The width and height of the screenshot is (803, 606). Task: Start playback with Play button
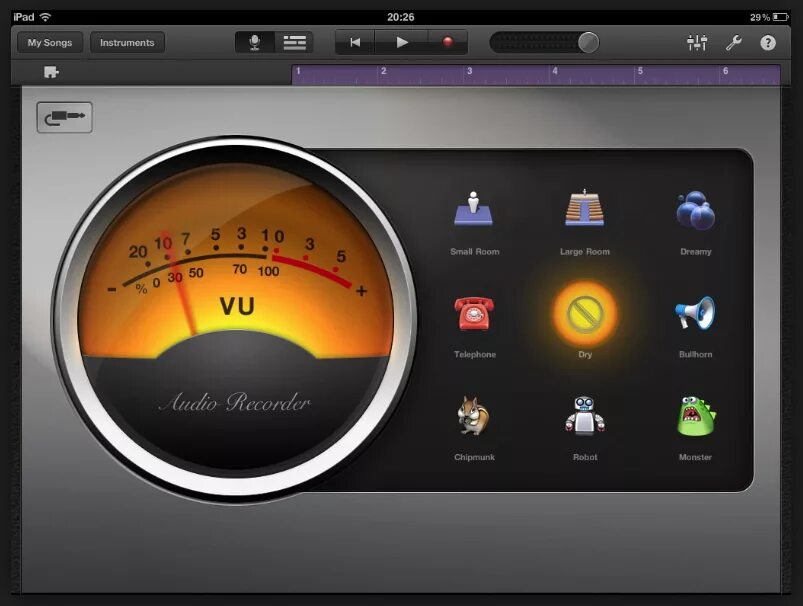tap(402, 43)
